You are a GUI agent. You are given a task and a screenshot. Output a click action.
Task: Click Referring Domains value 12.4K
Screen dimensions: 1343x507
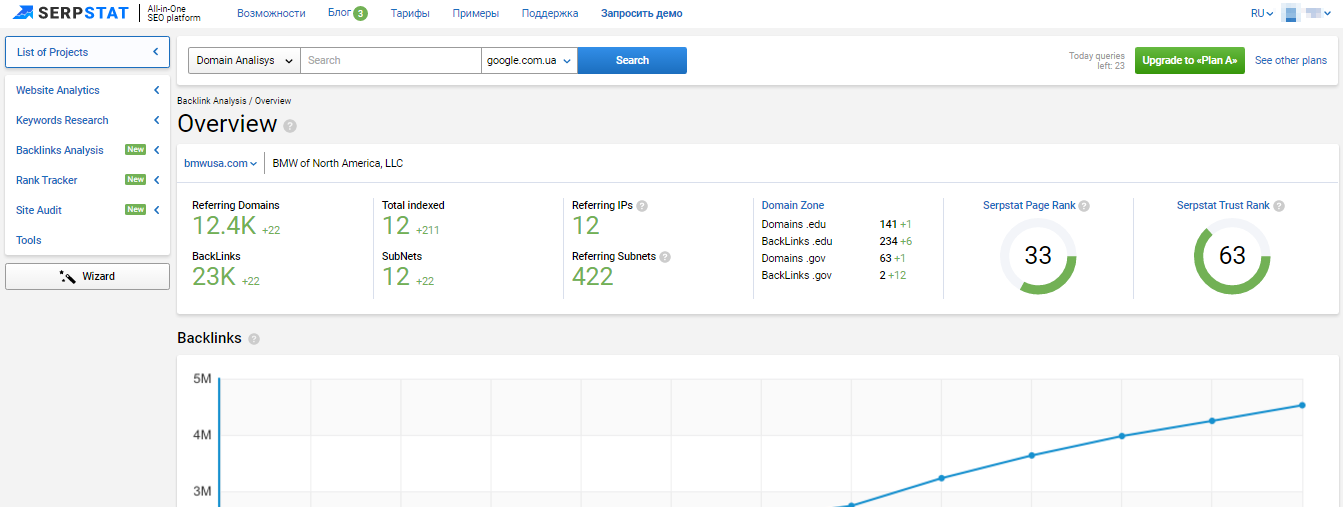[x=224, y=226]
